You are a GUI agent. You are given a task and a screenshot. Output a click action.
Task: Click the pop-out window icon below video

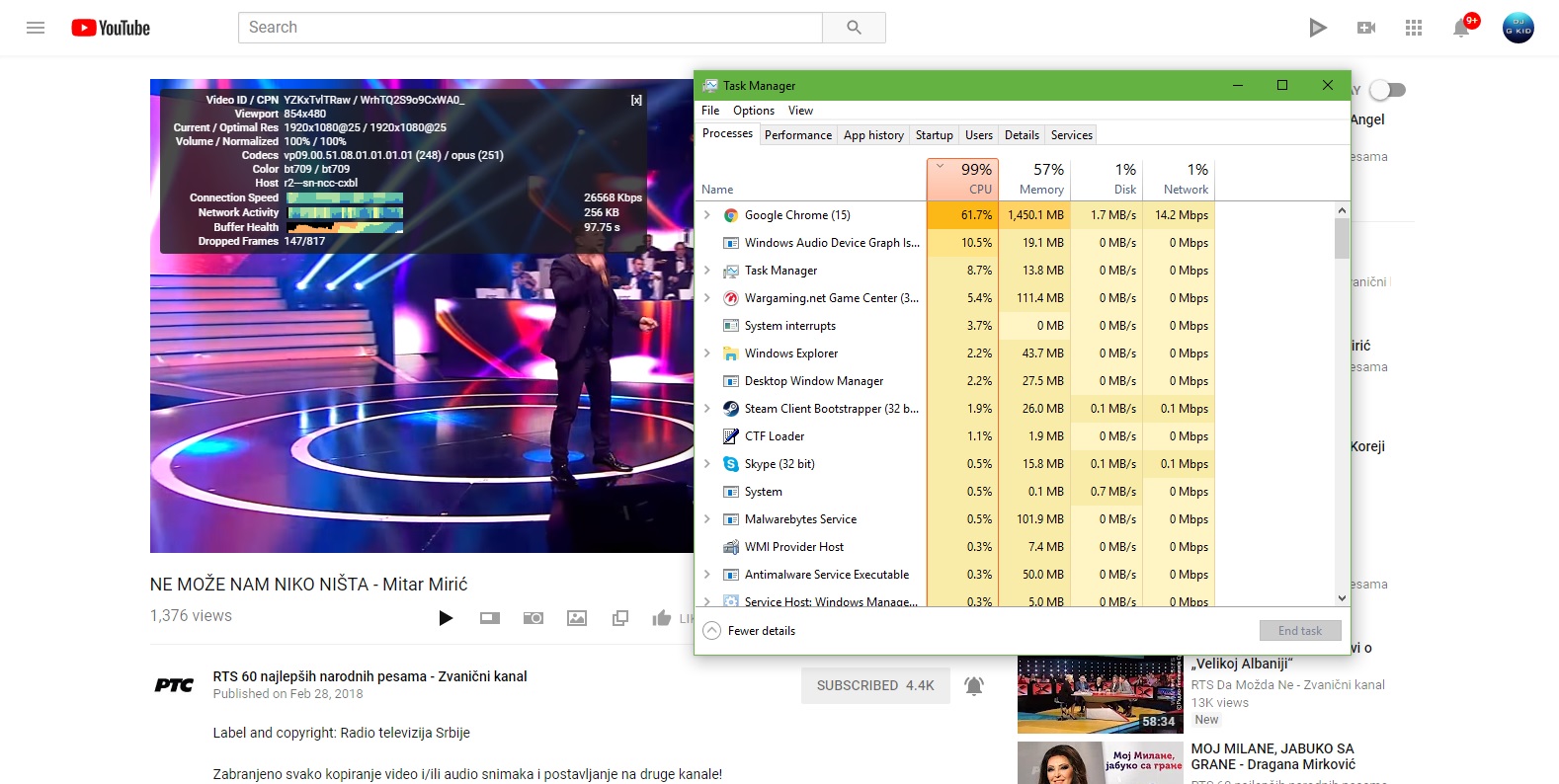click(x=620, y=618)
